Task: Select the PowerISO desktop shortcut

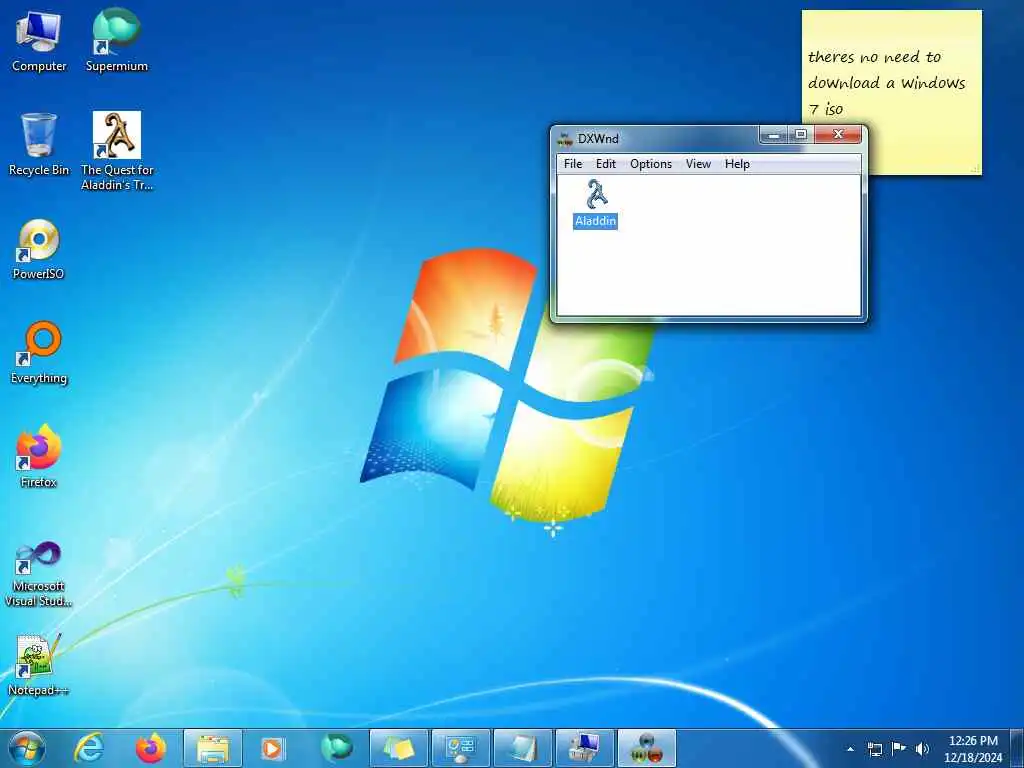Action: 39,249
